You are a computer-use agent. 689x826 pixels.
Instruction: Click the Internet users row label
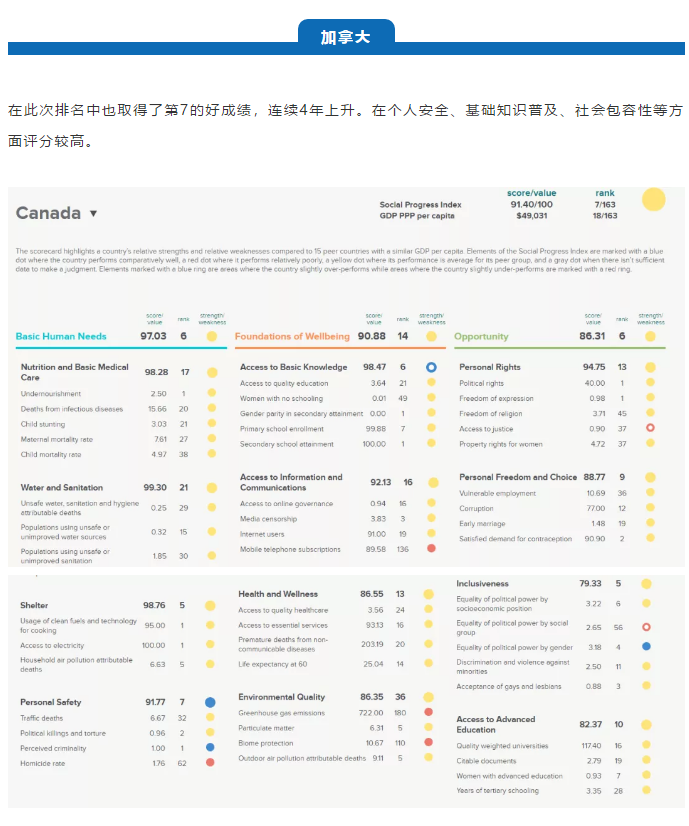pos(262,534)
